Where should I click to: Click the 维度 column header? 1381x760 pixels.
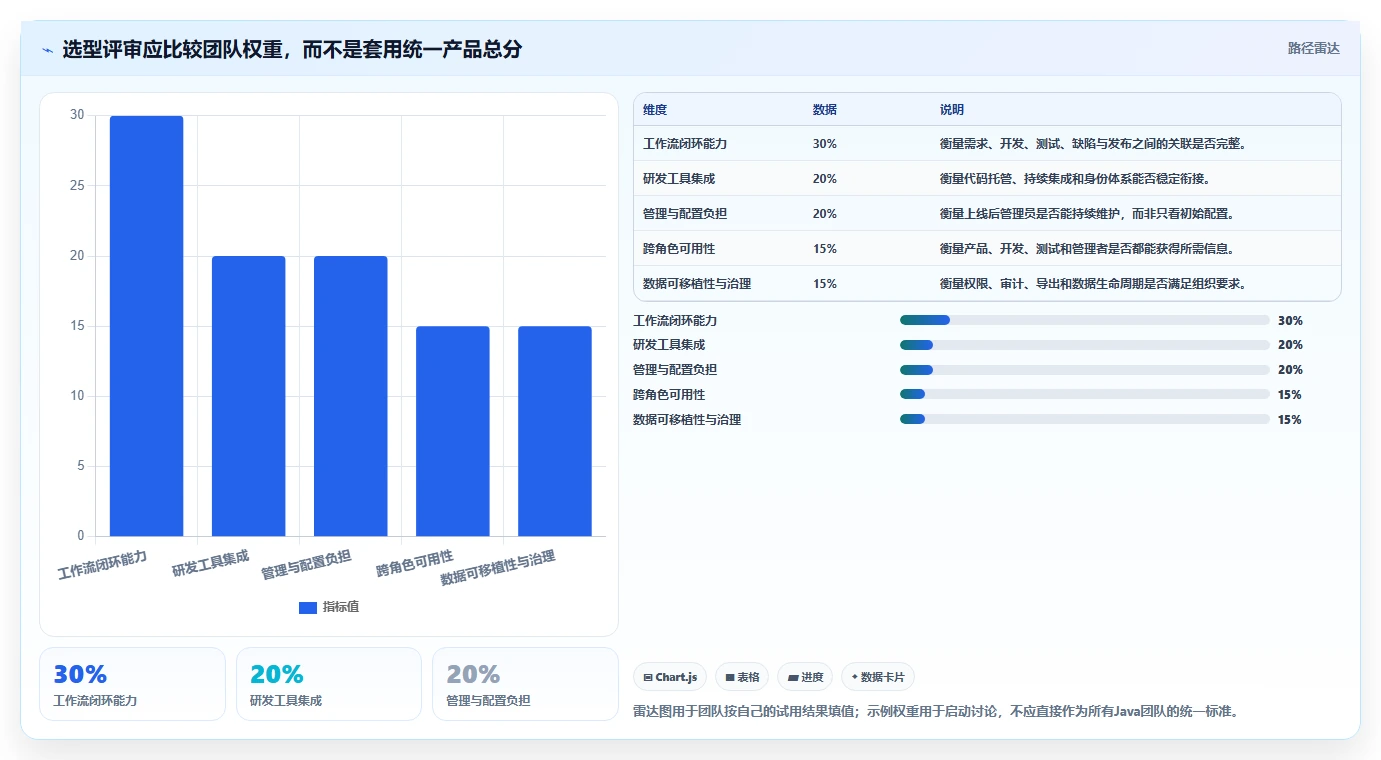655,110
